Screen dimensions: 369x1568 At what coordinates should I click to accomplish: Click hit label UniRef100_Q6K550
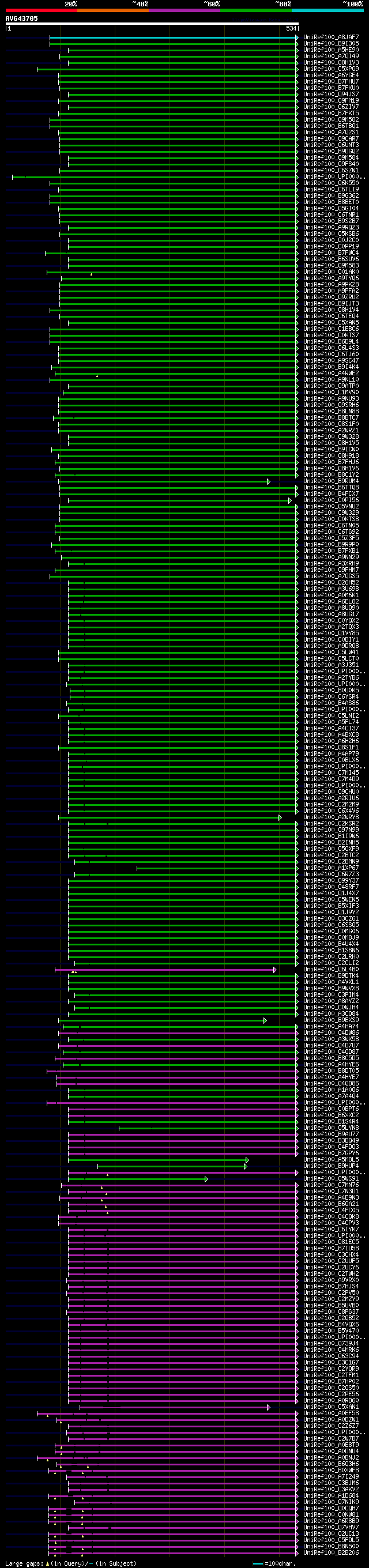coord(330,183)
